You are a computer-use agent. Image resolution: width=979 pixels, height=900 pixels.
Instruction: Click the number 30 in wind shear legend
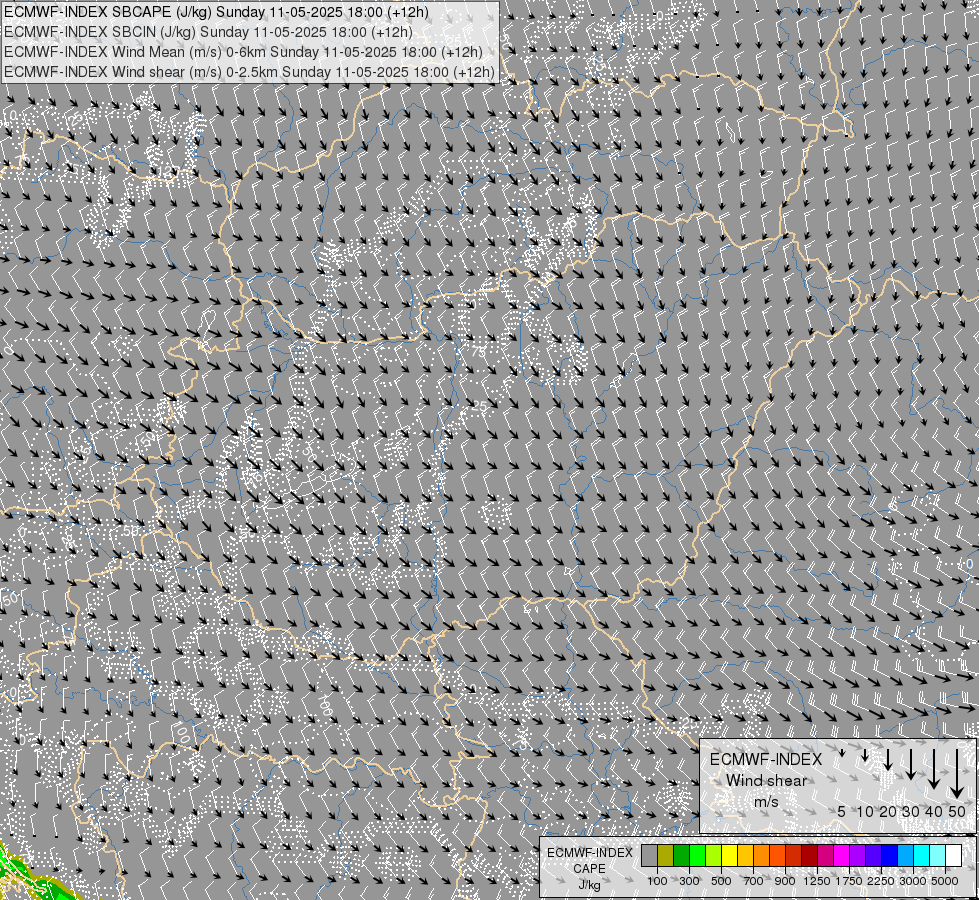point(911,812)
